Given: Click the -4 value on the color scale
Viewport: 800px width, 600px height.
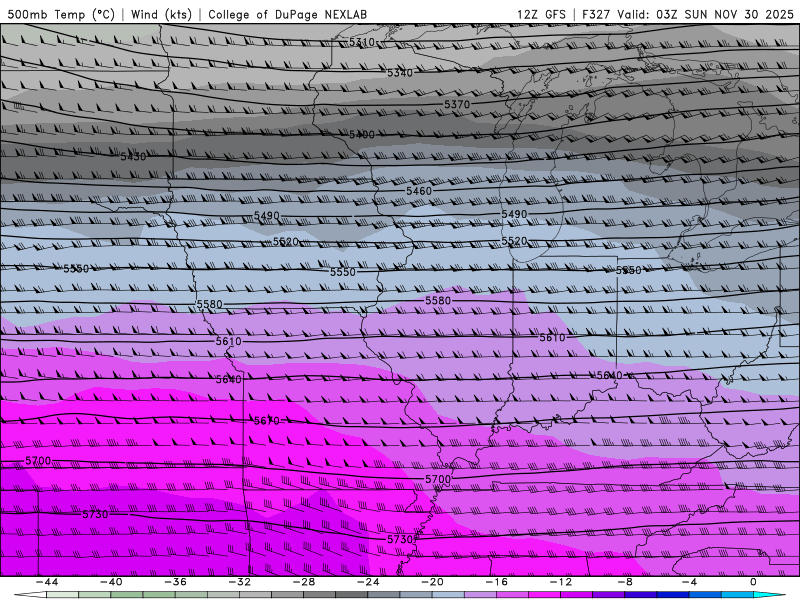Looking at the screenshot, I should tap(689, 582).
